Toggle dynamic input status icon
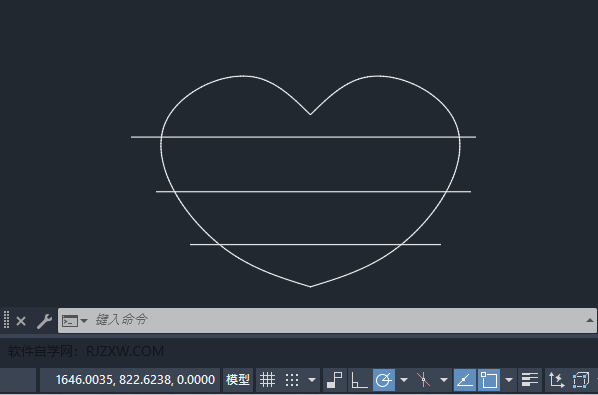598x395 pixels. coord(334,380)
